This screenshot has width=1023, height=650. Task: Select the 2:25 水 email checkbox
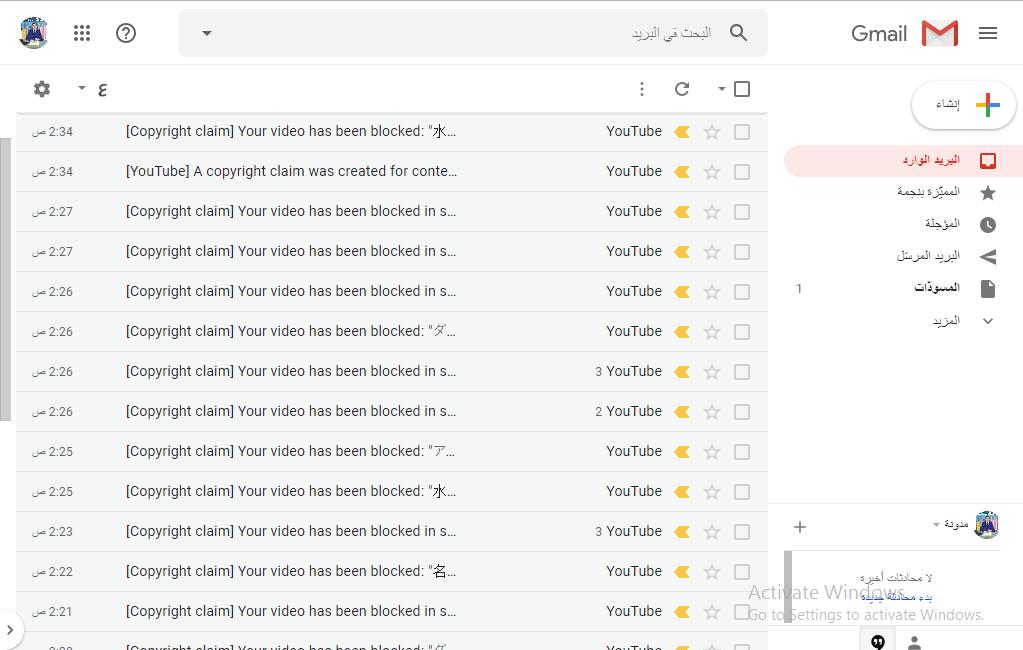pos(742,491)
